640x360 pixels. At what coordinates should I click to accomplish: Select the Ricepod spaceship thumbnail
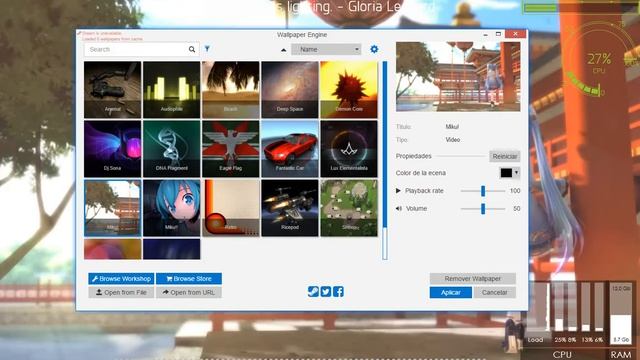tap(290, 208)
